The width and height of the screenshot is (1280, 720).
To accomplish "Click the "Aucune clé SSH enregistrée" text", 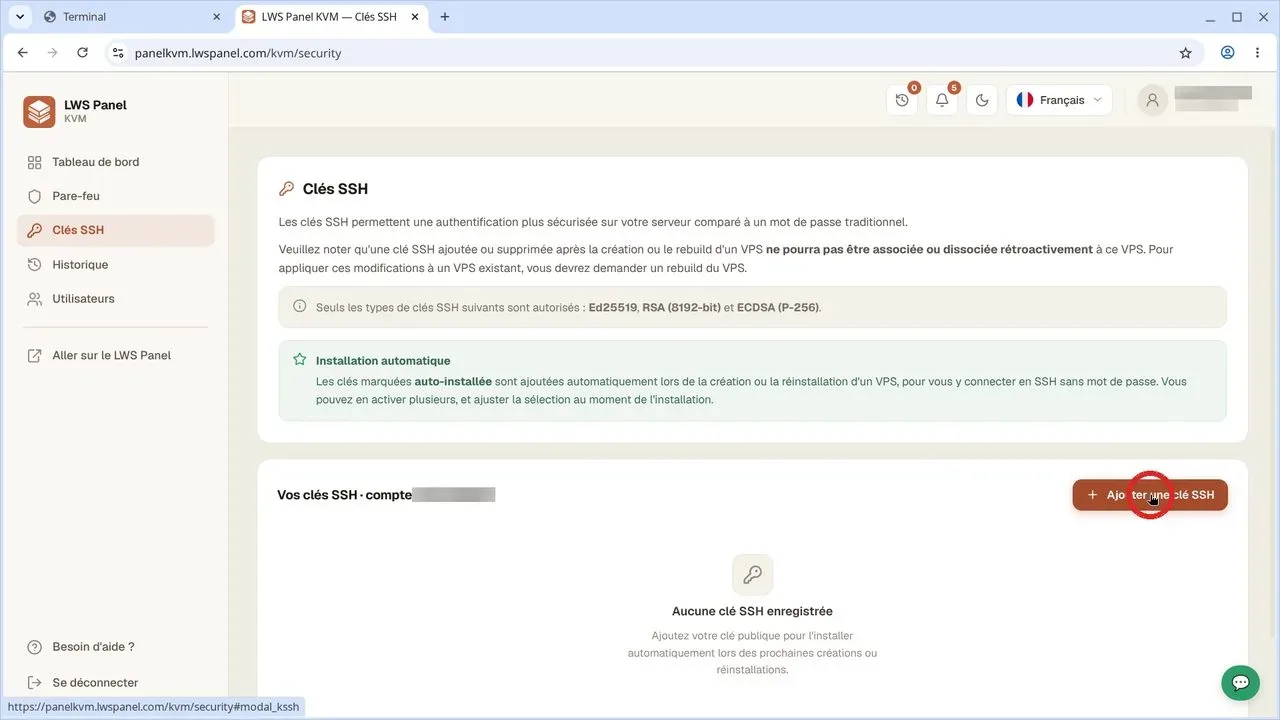I will (752, 611).
